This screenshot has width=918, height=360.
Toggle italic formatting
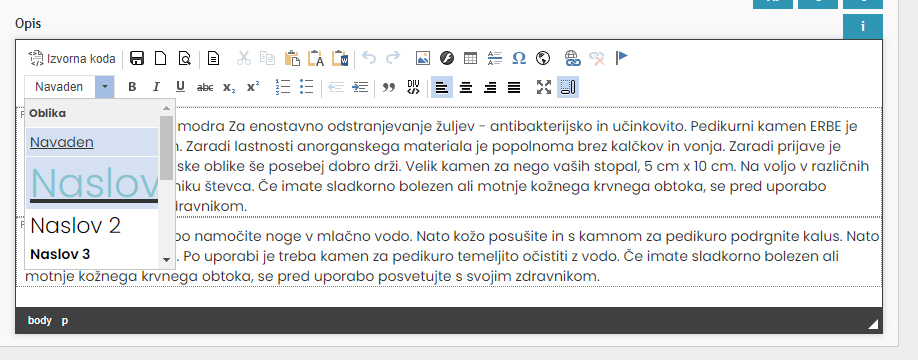156,87
